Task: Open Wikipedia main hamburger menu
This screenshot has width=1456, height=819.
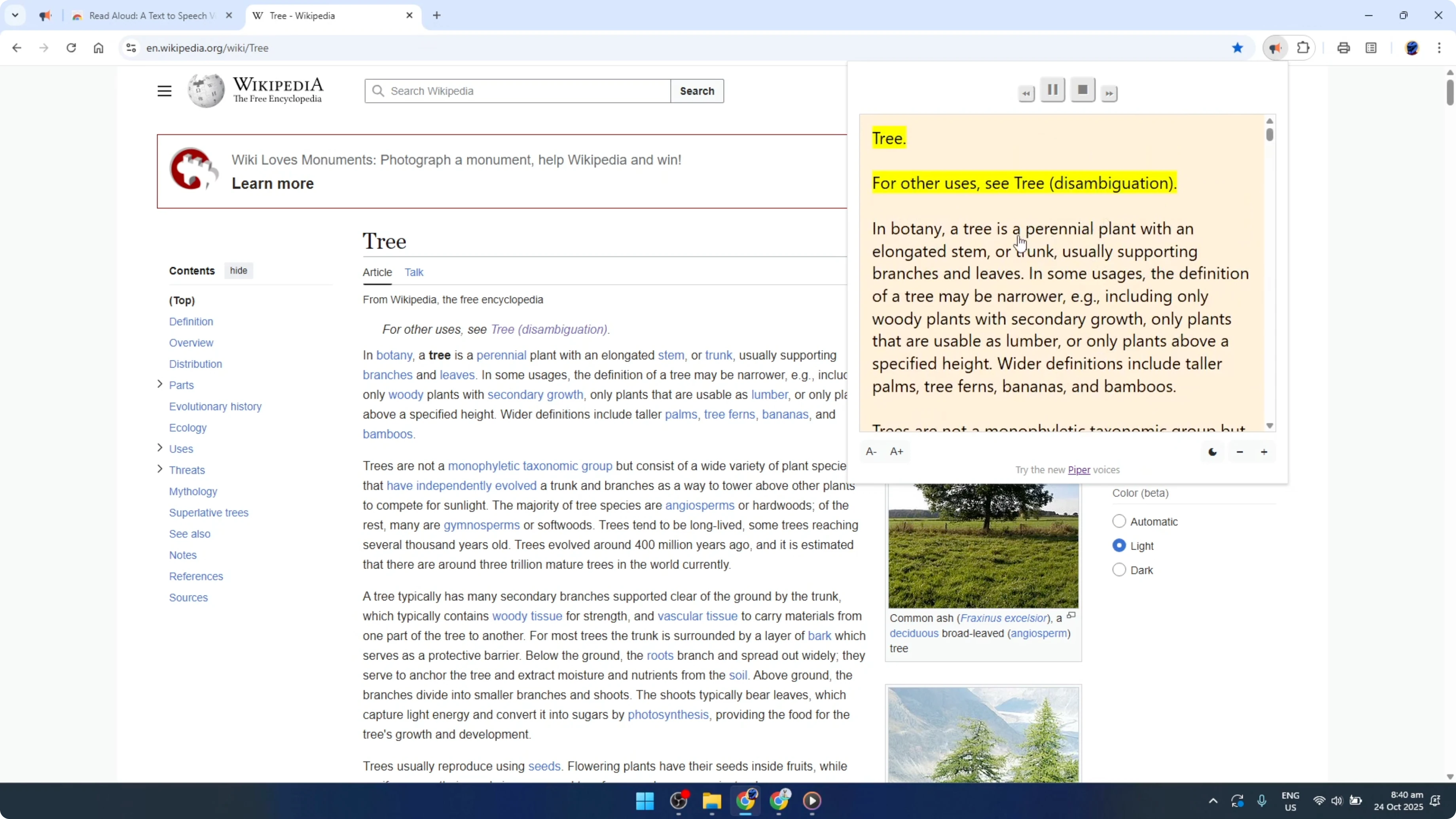Action: click(165, 91)
